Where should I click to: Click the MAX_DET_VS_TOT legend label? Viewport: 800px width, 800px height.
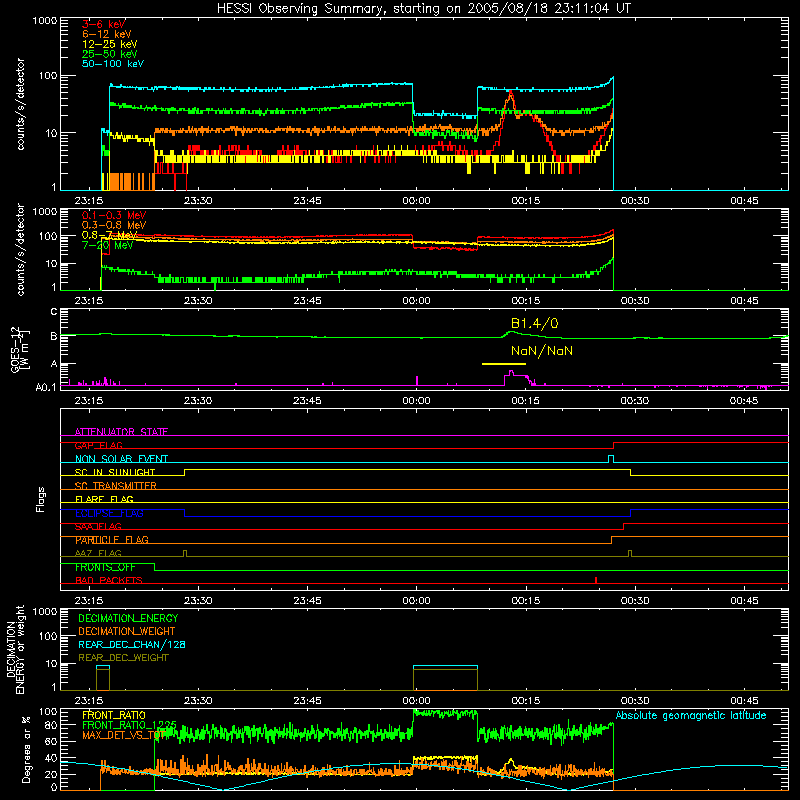click(x=124, y=735)
